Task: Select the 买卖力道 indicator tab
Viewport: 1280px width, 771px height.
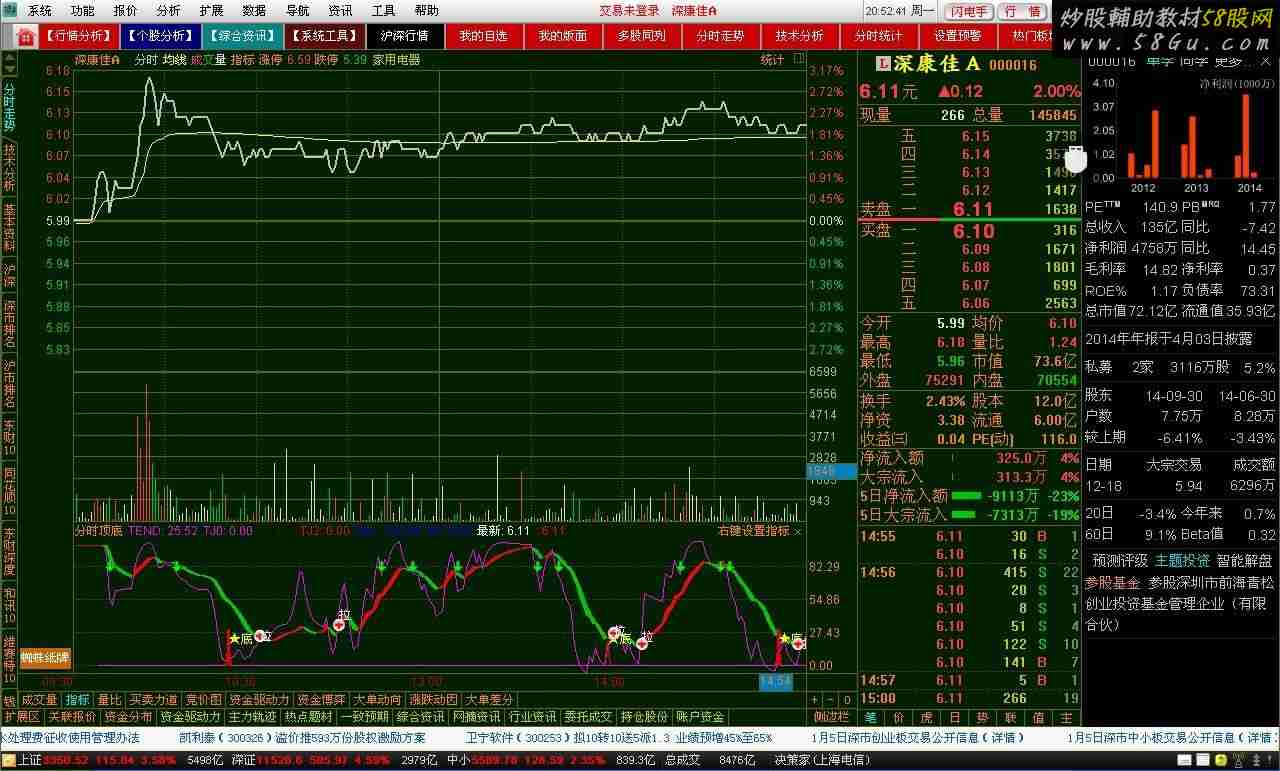Action: (154, 700)
